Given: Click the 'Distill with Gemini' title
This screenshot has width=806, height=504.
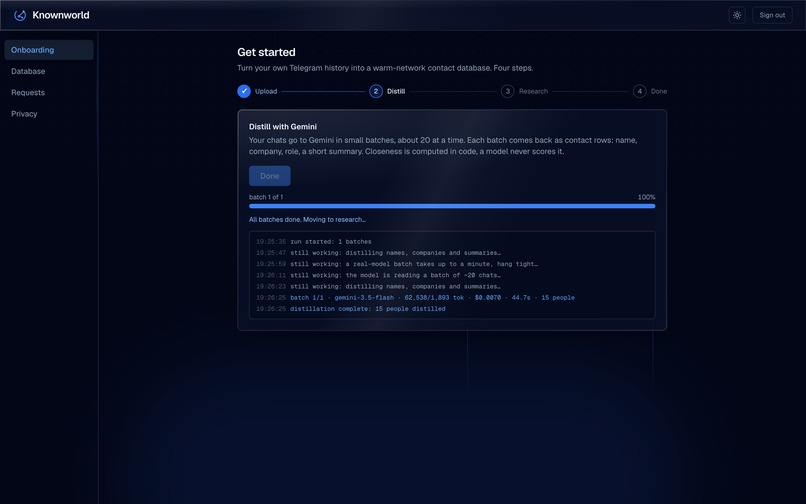Looking at the screenshot, I should coord(283,127).
